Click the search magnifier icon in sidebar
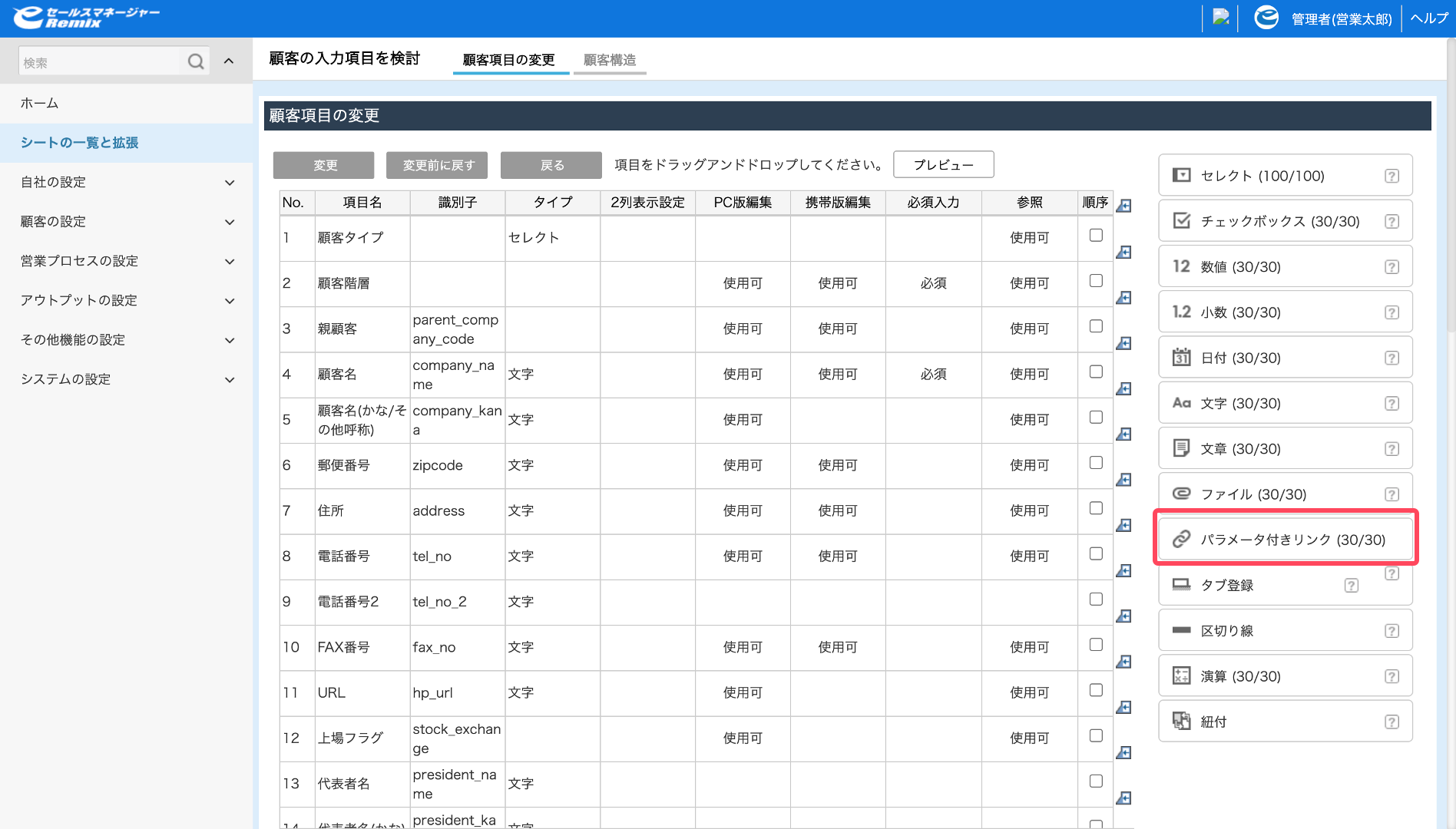 tap(197, 61)
